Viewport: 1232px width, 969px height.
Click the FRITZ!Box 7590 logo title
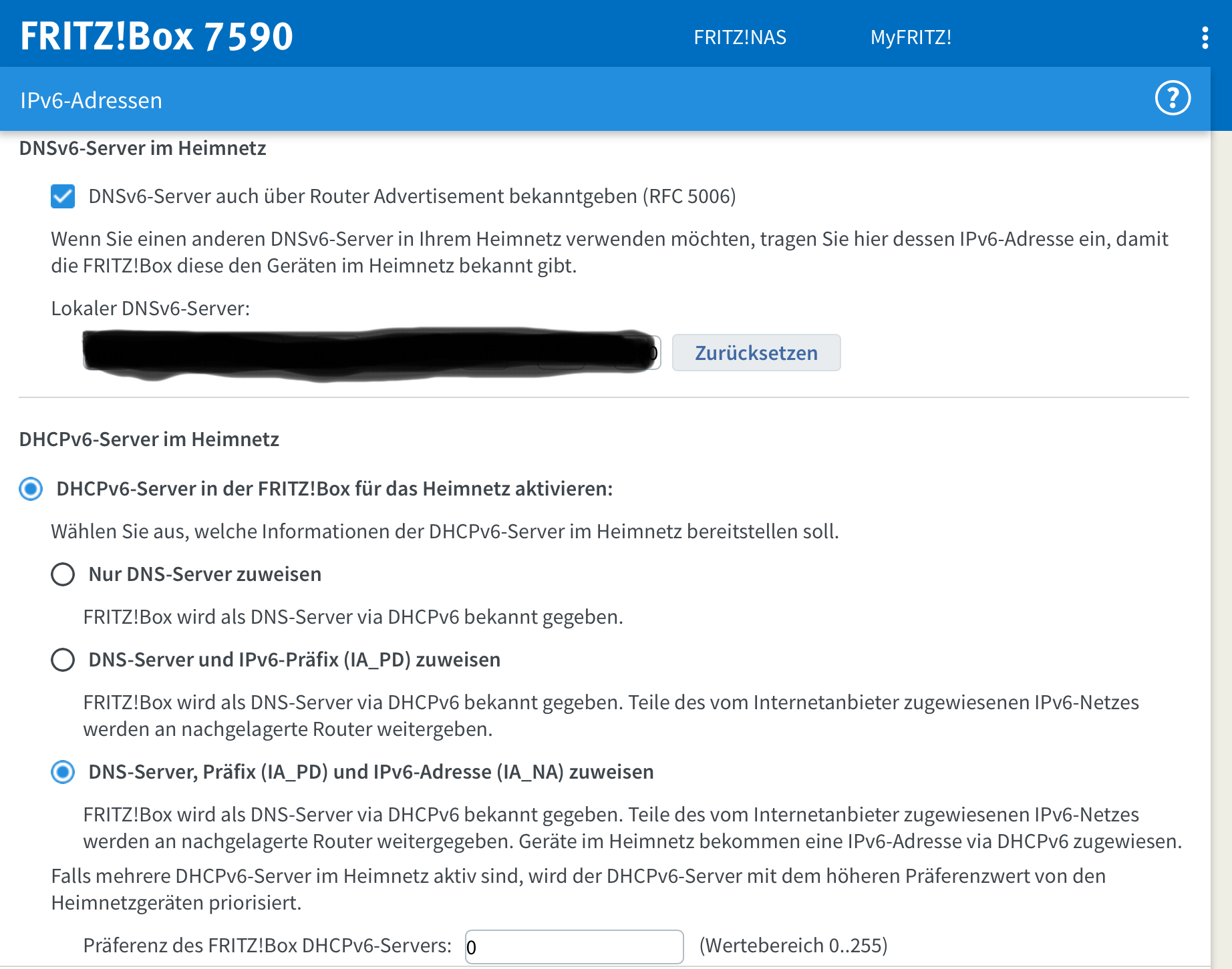click(x=156, y=36)
